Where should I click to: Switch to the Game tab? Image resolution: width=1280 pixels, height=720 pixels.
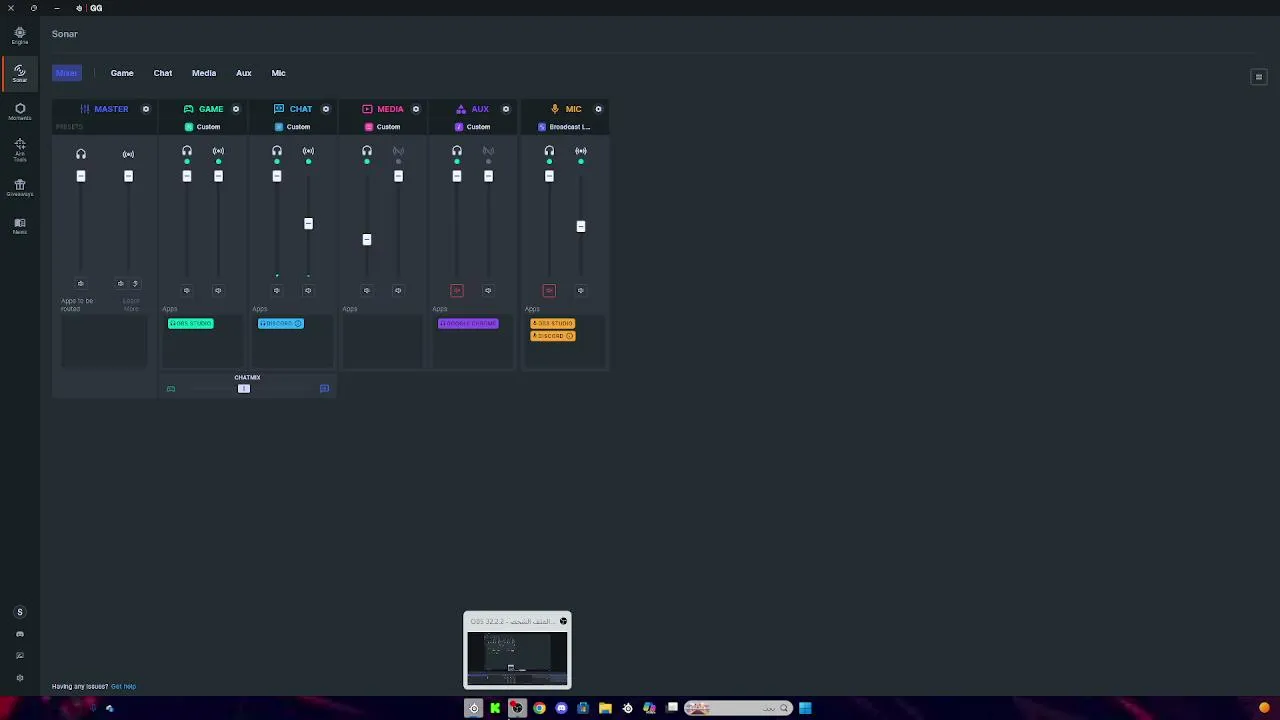122,73
